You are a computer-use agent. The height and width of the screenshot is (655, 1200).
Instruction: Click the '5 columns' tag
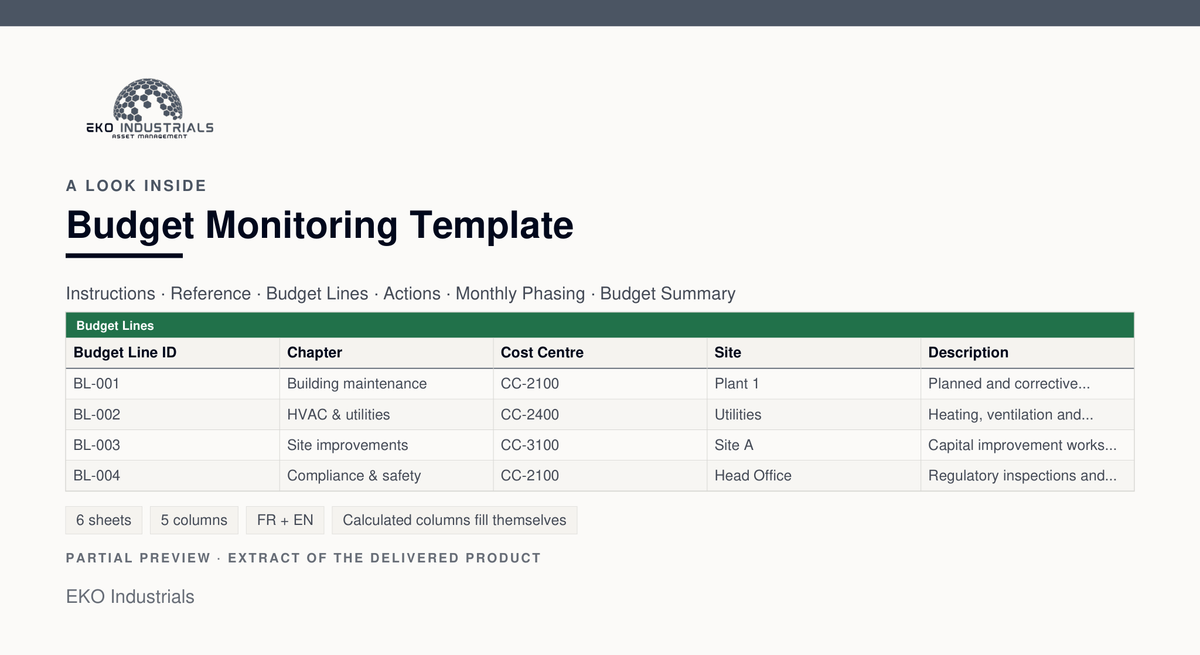194,520
